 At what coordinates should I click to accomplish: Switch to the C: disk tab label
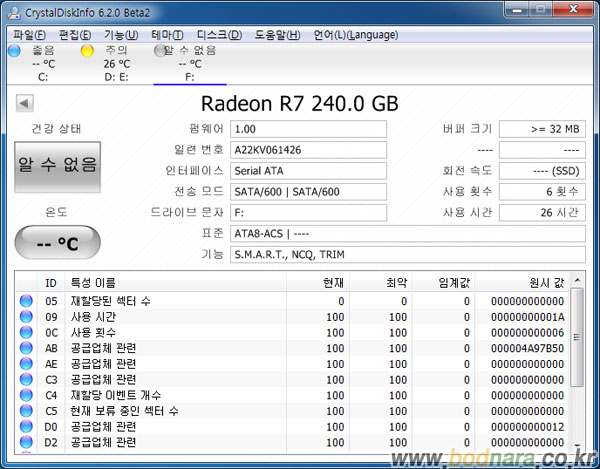click(x=43, y=77)
